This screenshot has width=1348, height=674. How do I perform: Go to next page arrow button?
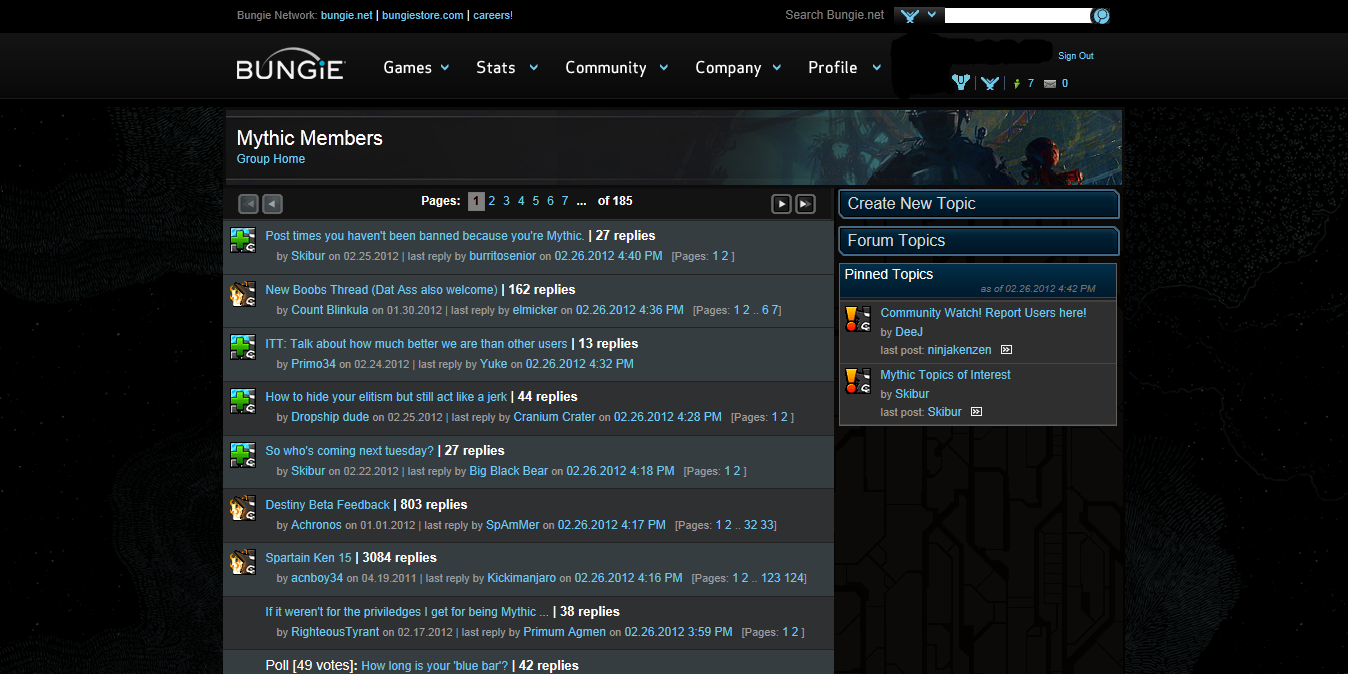[x=782, y=204]
